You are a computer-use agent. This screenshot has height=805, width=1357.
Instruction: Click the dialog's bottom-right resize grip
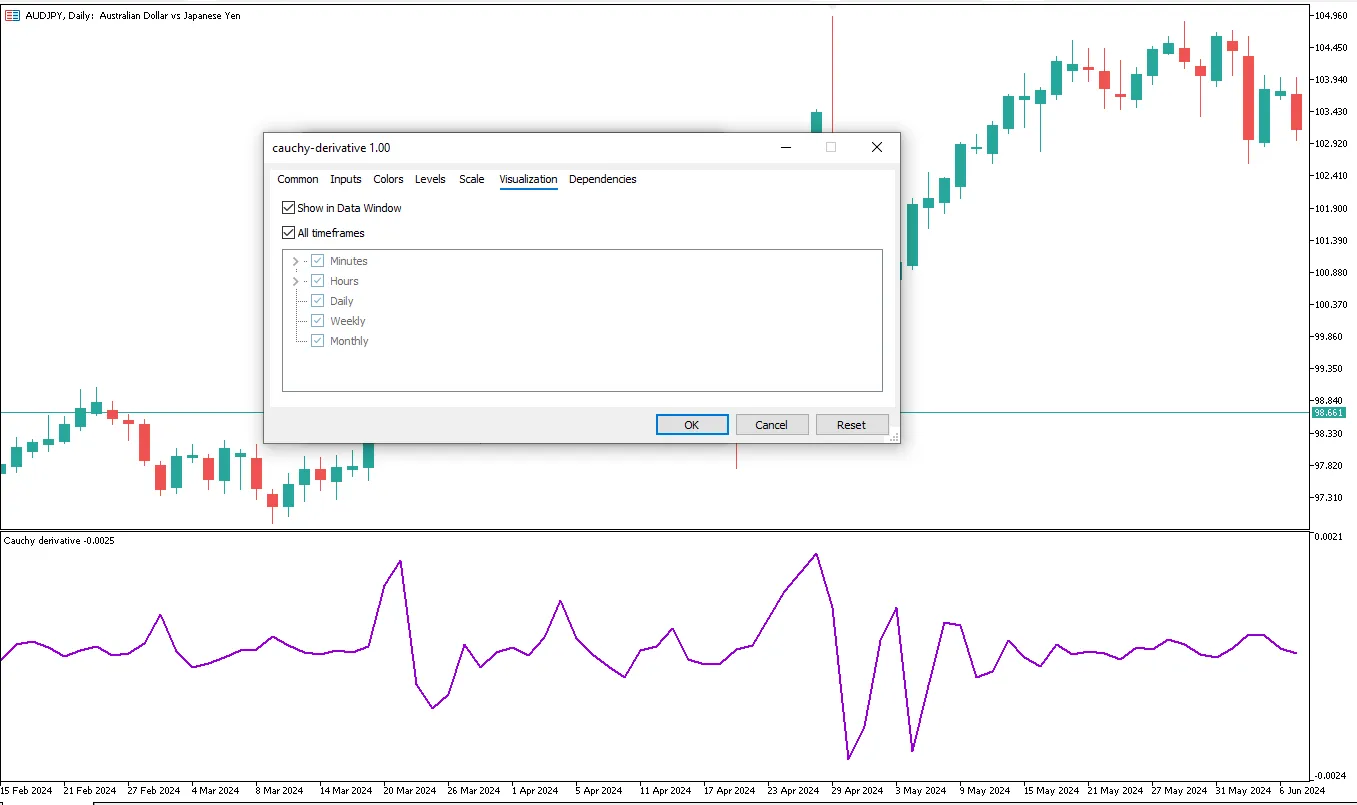point(894,437)
